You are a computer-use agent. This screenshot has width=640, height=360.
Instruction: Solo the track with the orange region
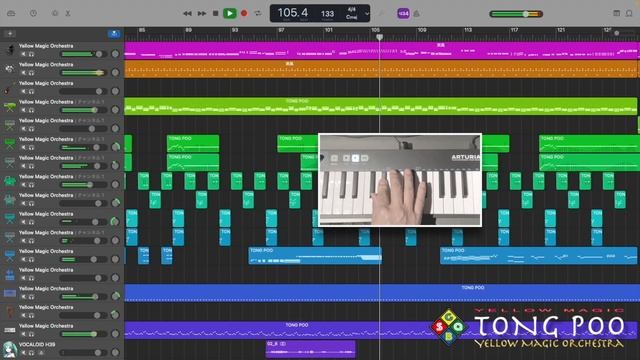(x=31, y=73)
